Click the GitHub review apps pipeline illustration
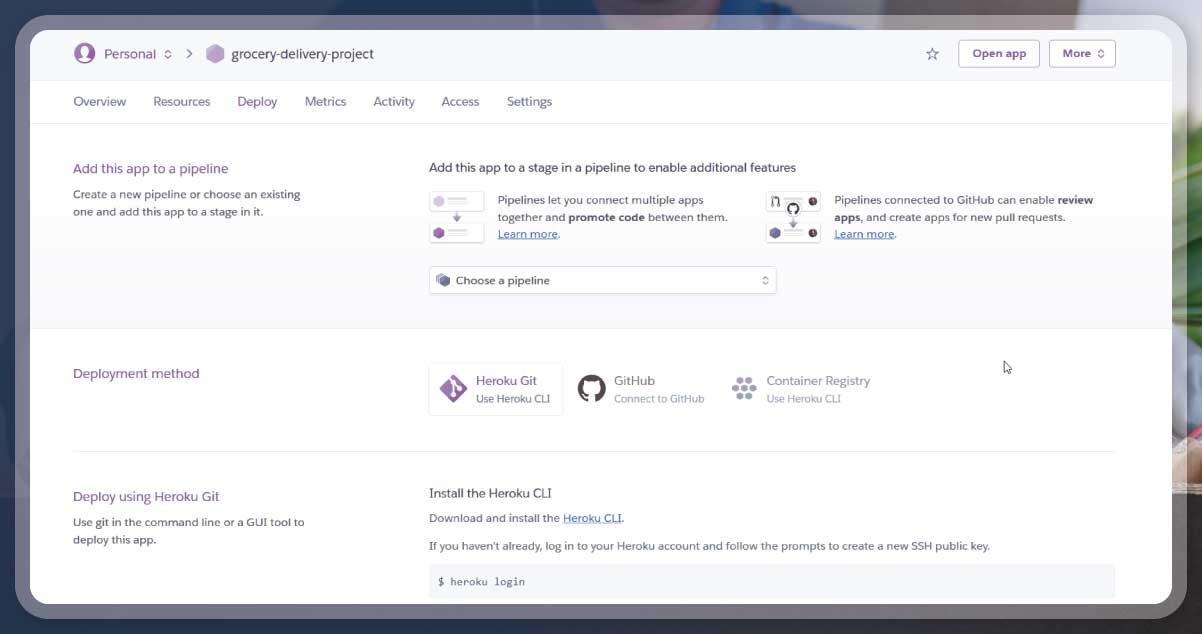Image resolution: width=1202 pixels, height=634 pixels. click(793, 217)
